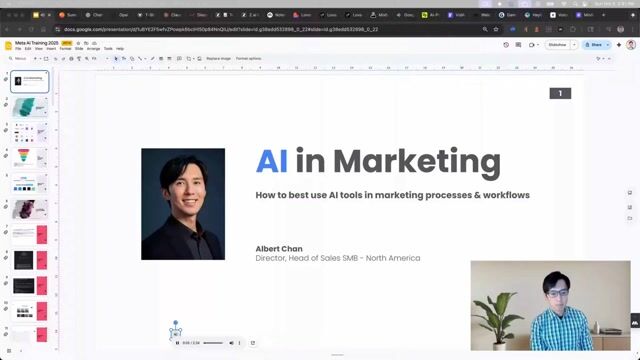Select slide 8 dark thumbnail
The width and height of the screenshot is (640, 360).
click(x=30, y=260)
